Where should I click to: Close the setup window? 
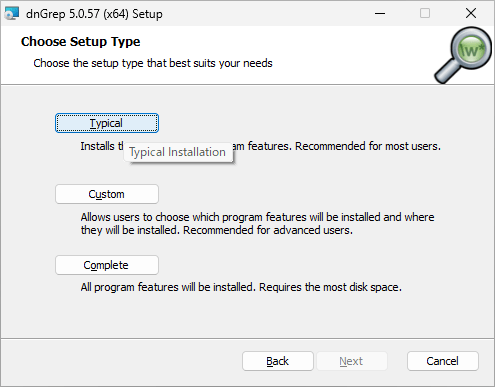(x=471, y=13)
